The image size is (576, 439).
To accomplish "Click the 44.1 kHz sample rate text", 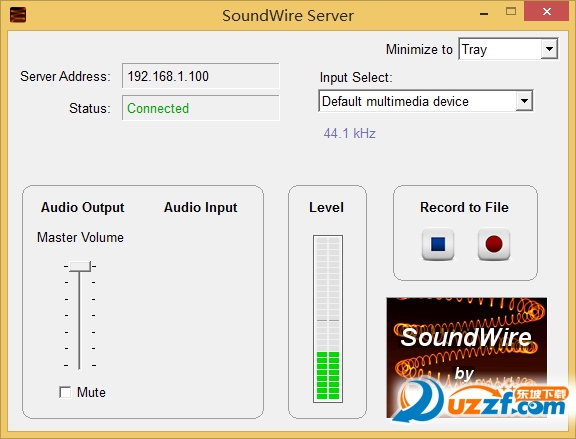I will coord(349,133).
